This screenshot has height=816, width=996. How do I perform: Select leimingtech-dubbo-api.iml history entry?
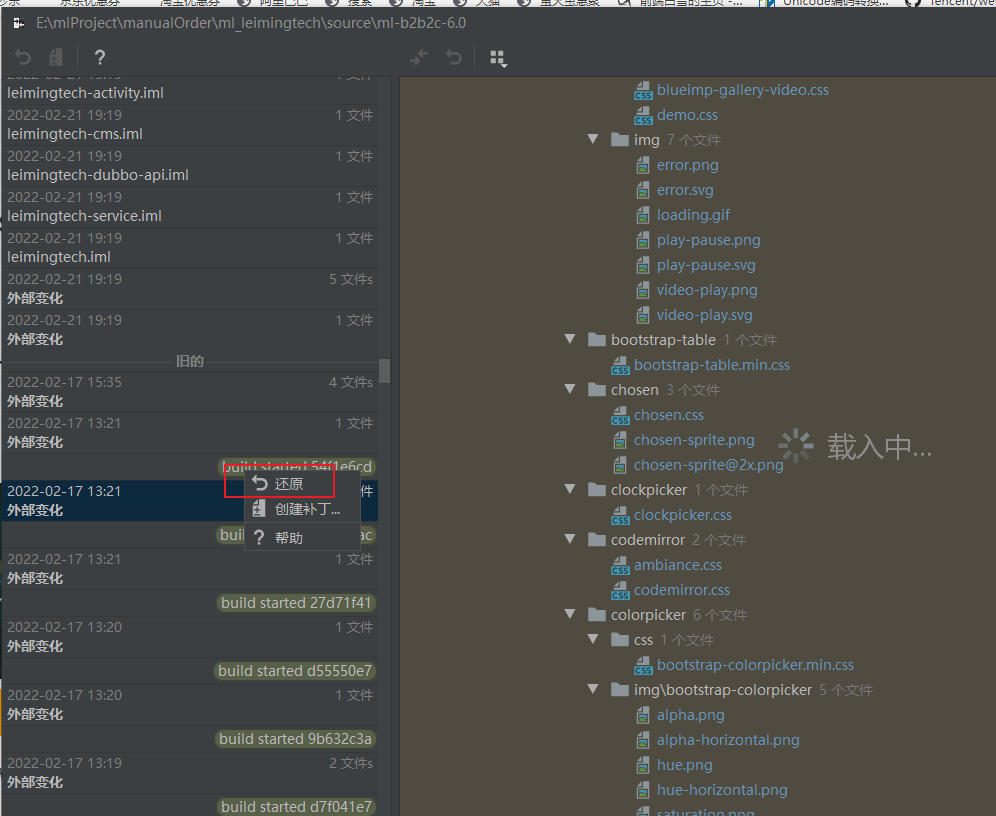[190, 166]
